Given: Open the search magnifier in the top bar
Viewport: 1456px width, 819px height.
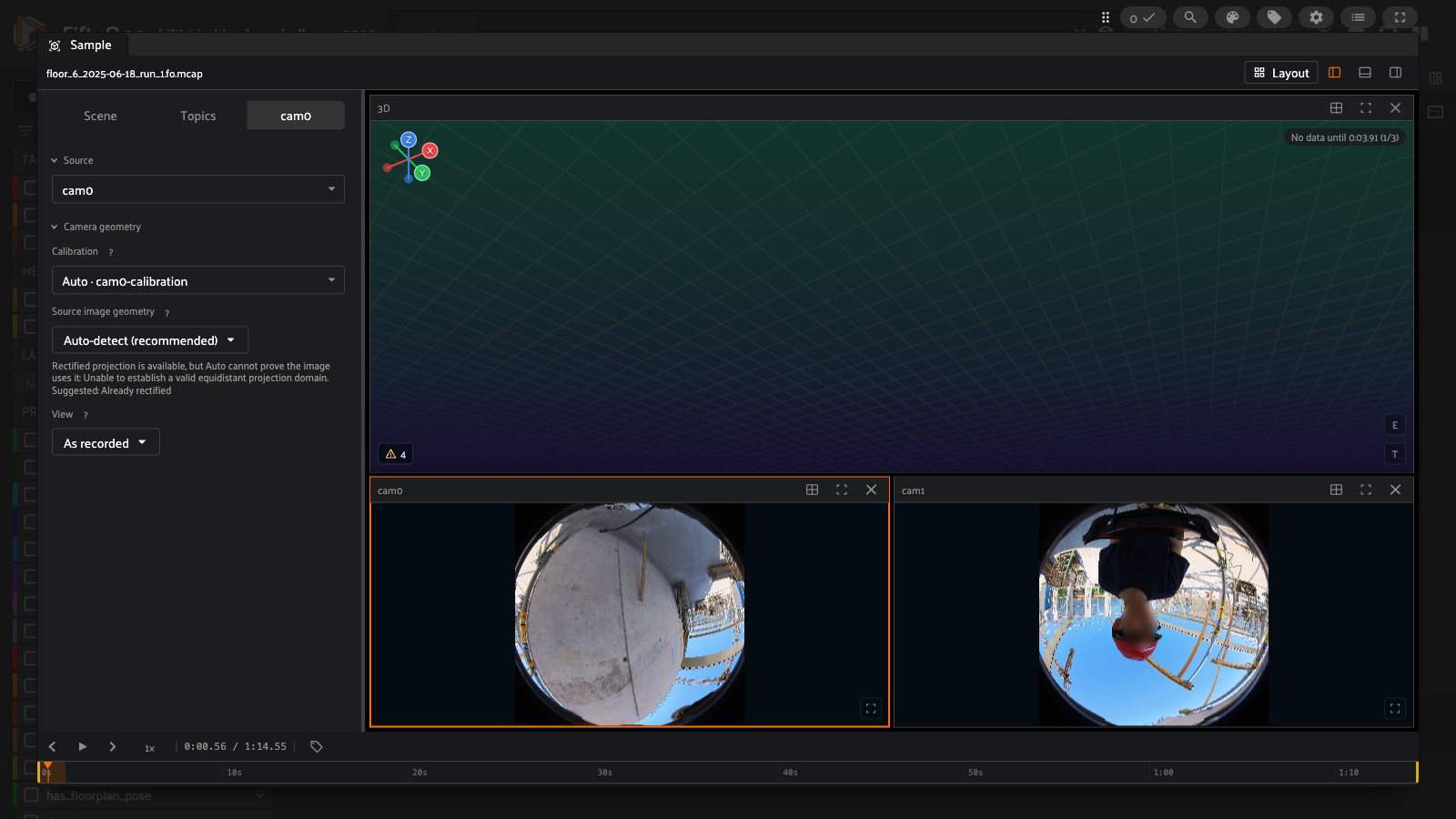Looking at the screenshot, I should coord(1190,17).
